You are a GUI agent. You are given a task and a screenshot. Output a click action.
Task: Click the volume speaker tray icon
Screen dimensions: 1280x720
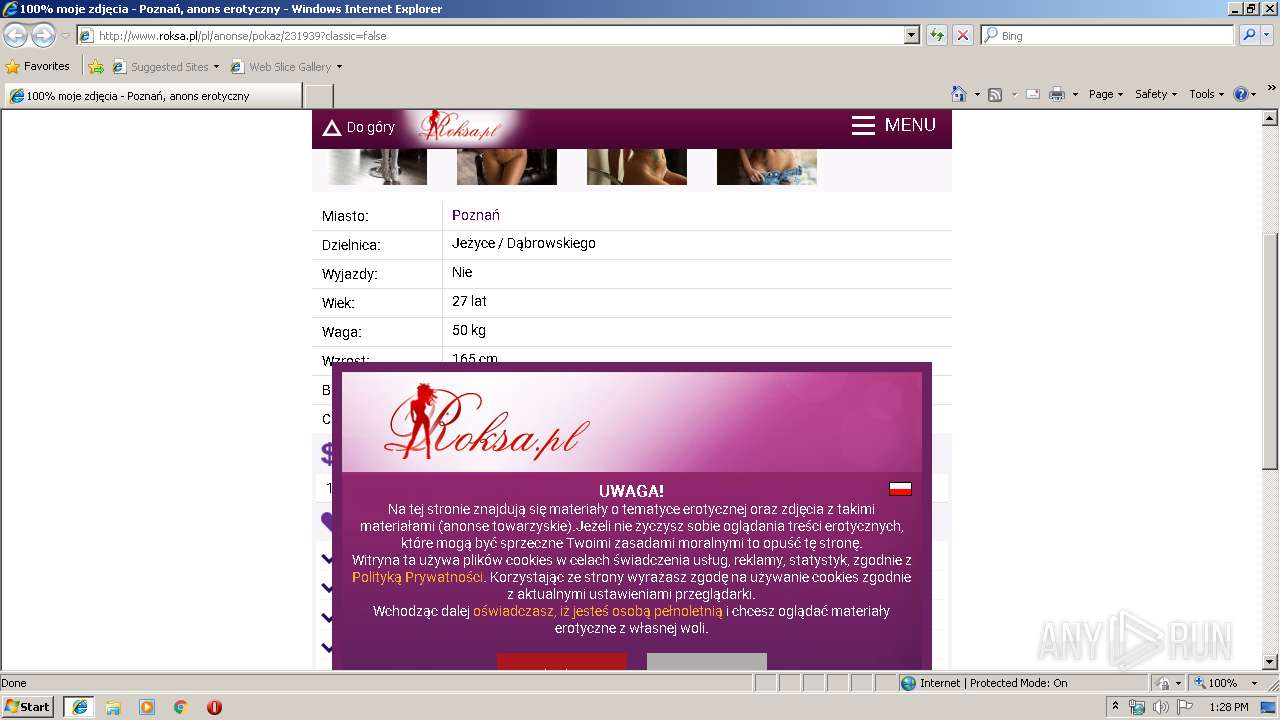pyautogui.click(x=1160, y=707)
